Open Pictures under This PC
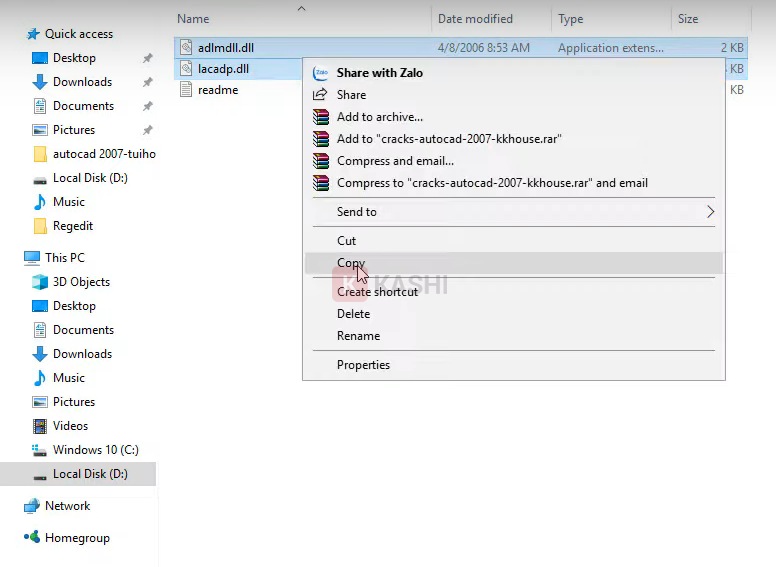The width and height of the screenshot is (776, 567). coord(74,402)
